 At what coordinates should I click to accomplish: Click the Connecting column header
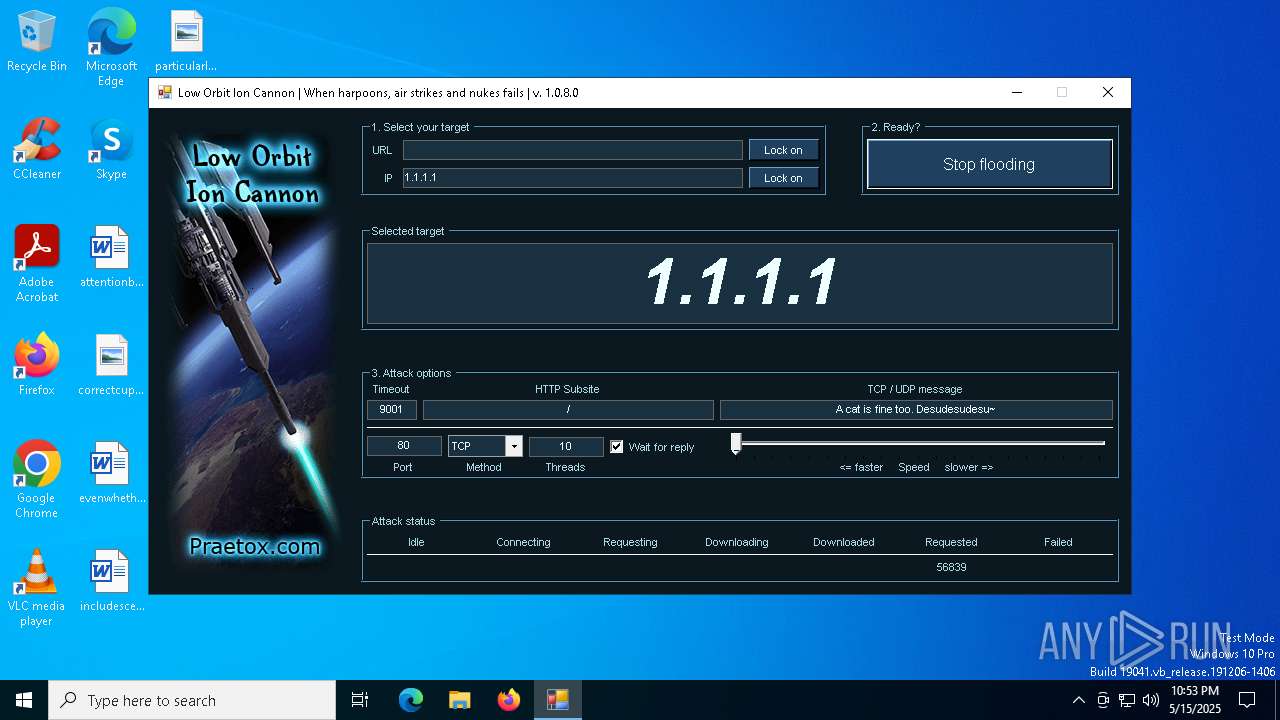pyautogui.click(x=523, y=542)
